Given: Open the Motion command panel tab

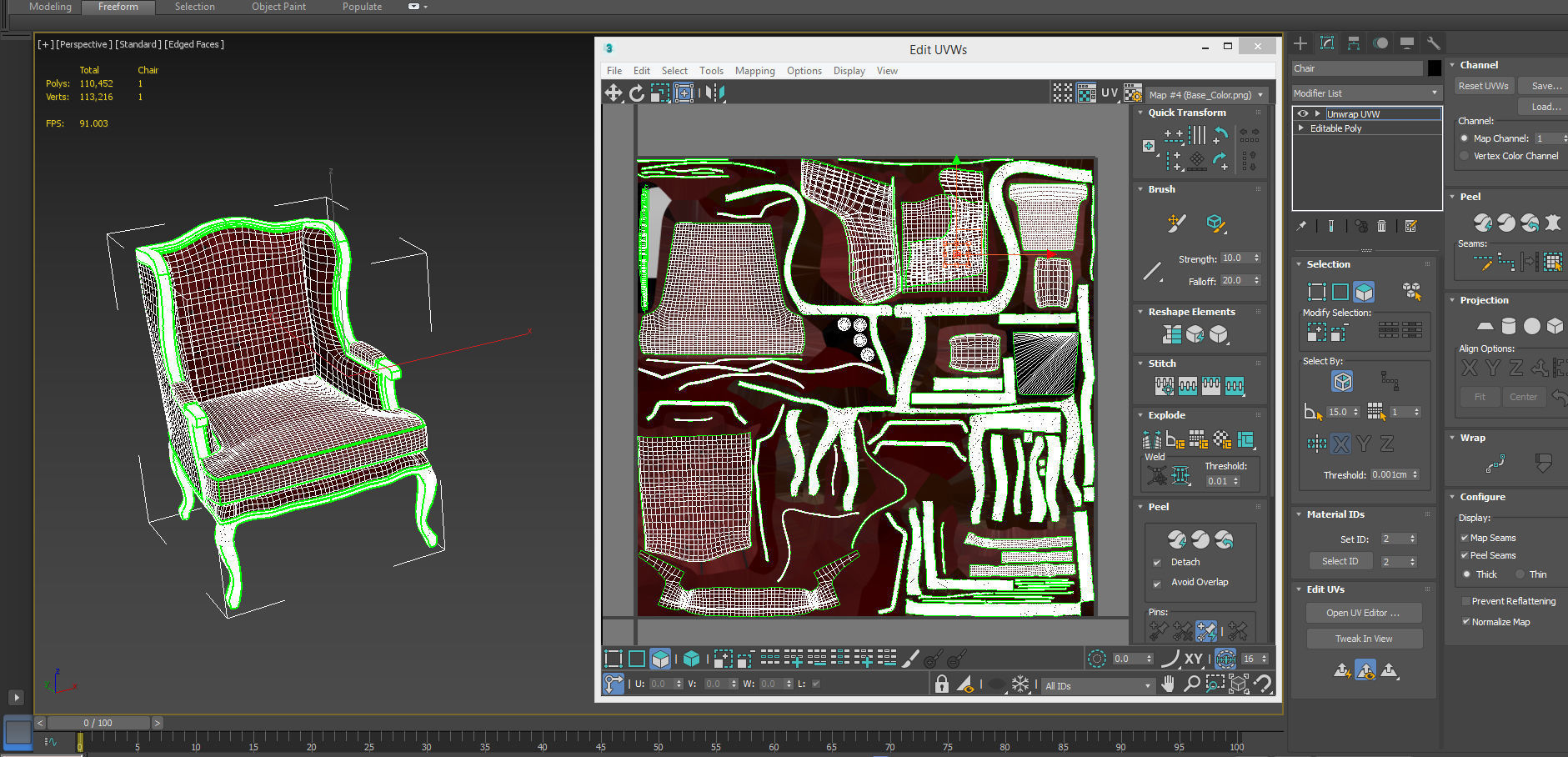Looking at the screenshot, I should coord(1380,43).
